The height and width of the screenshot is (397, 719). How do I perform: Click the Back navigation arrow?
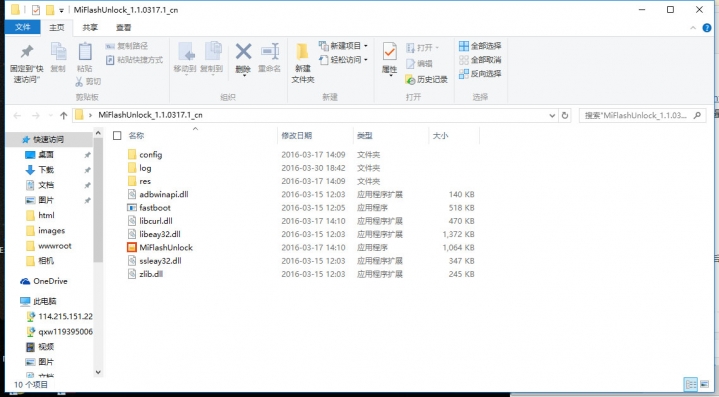pyautogui.click(x=17, y=116)
